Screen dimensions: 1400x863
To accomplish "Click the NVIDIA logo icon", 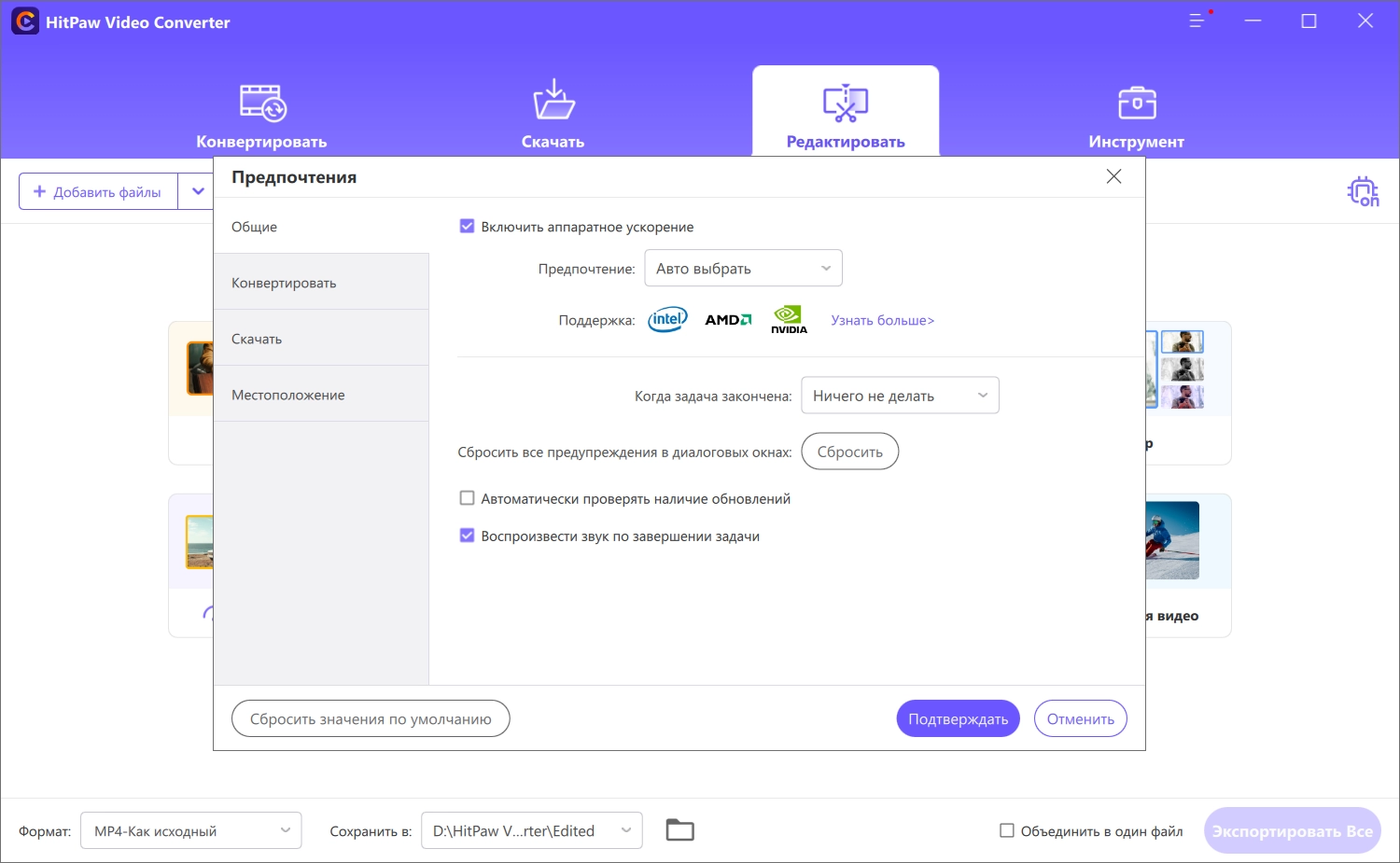I will click(x=789, y=320).
